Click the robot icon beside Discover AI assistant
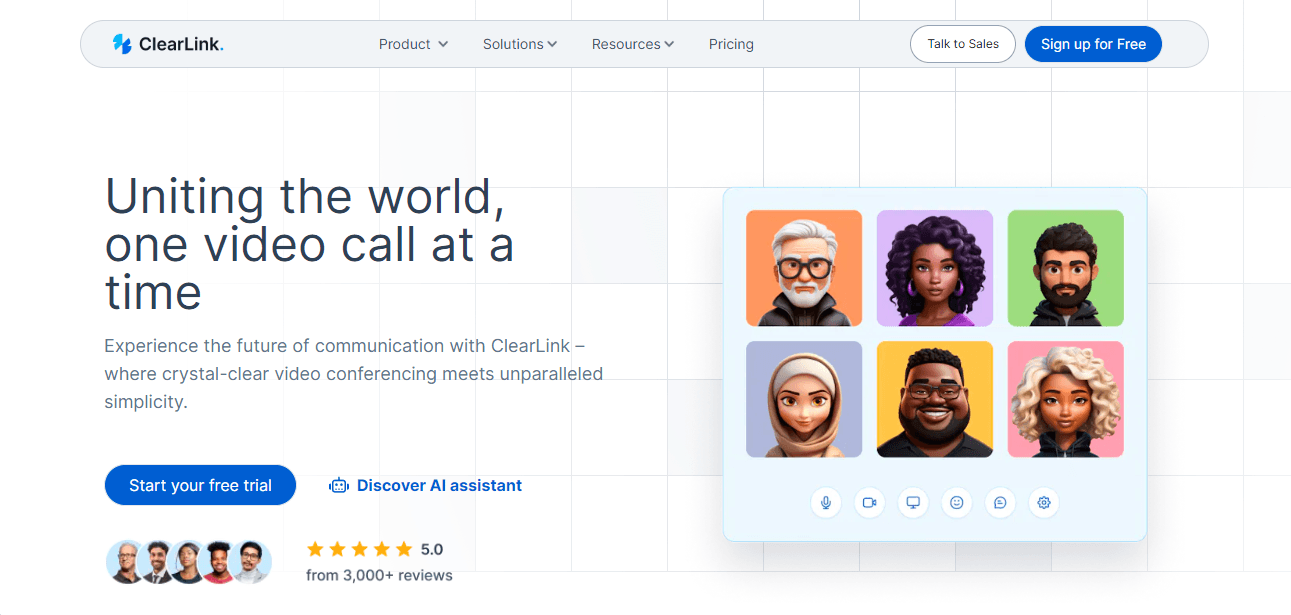The image size is (1291, 615). tap(339, 486)
